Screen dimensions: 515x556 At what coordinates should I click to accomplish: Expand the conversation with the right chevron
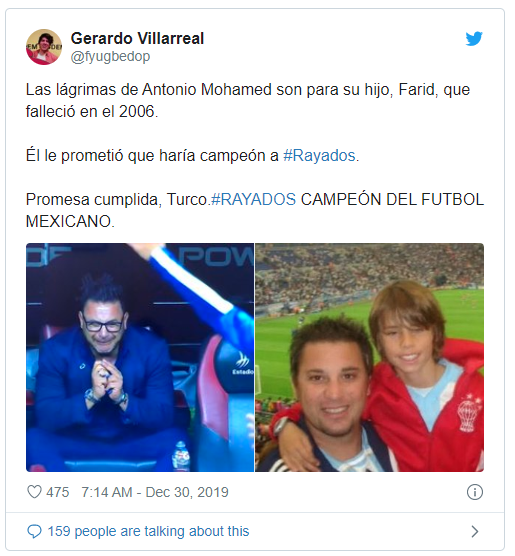click(x=475, y=532)
